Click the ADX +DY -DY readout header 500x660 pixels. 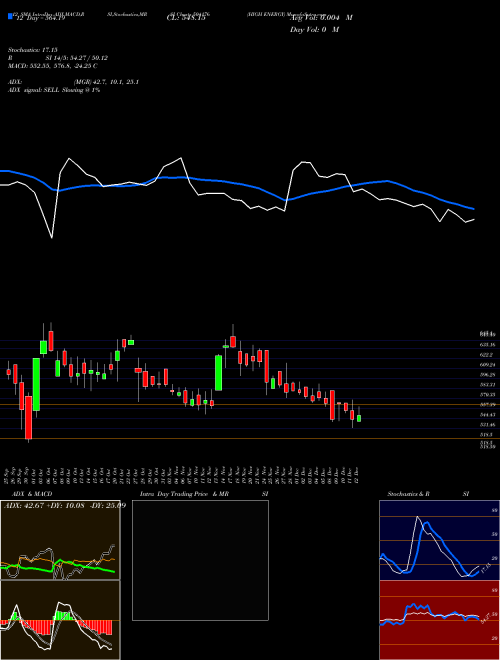coord(65,505)
